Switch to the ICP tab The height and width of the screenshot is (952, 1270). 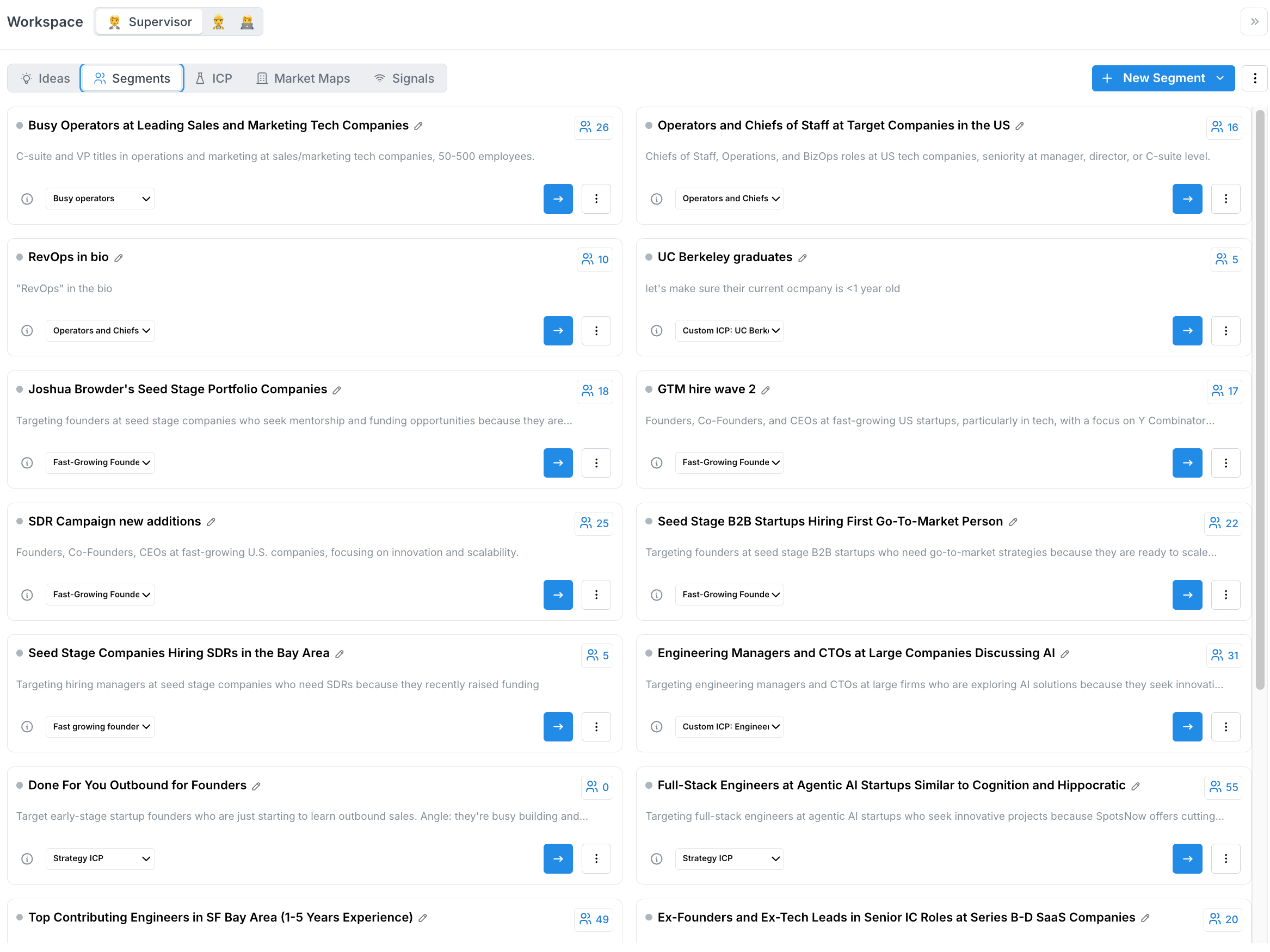[x=214, y=79]
